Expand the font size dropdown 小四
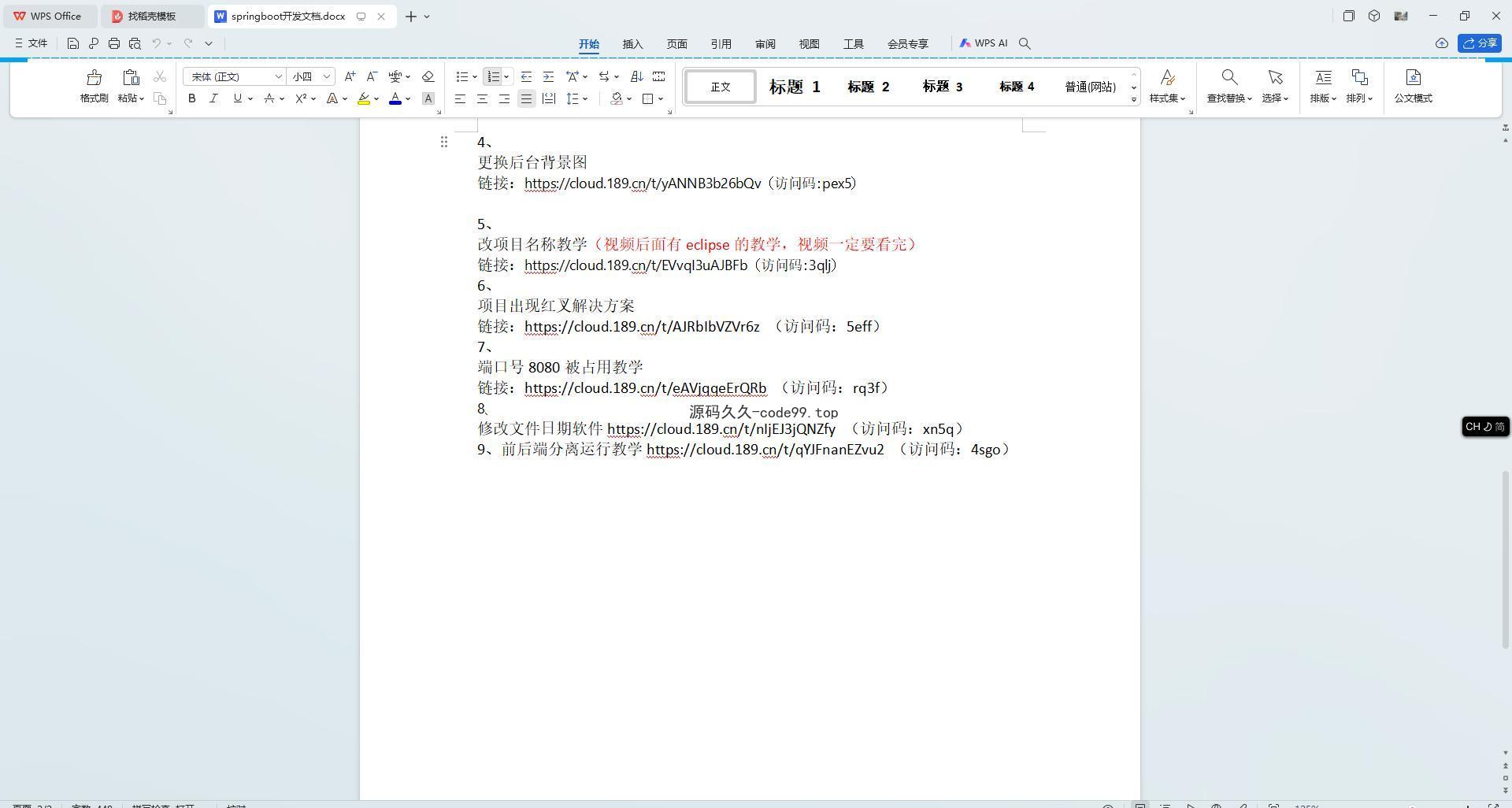 click(x=326, y=76)
